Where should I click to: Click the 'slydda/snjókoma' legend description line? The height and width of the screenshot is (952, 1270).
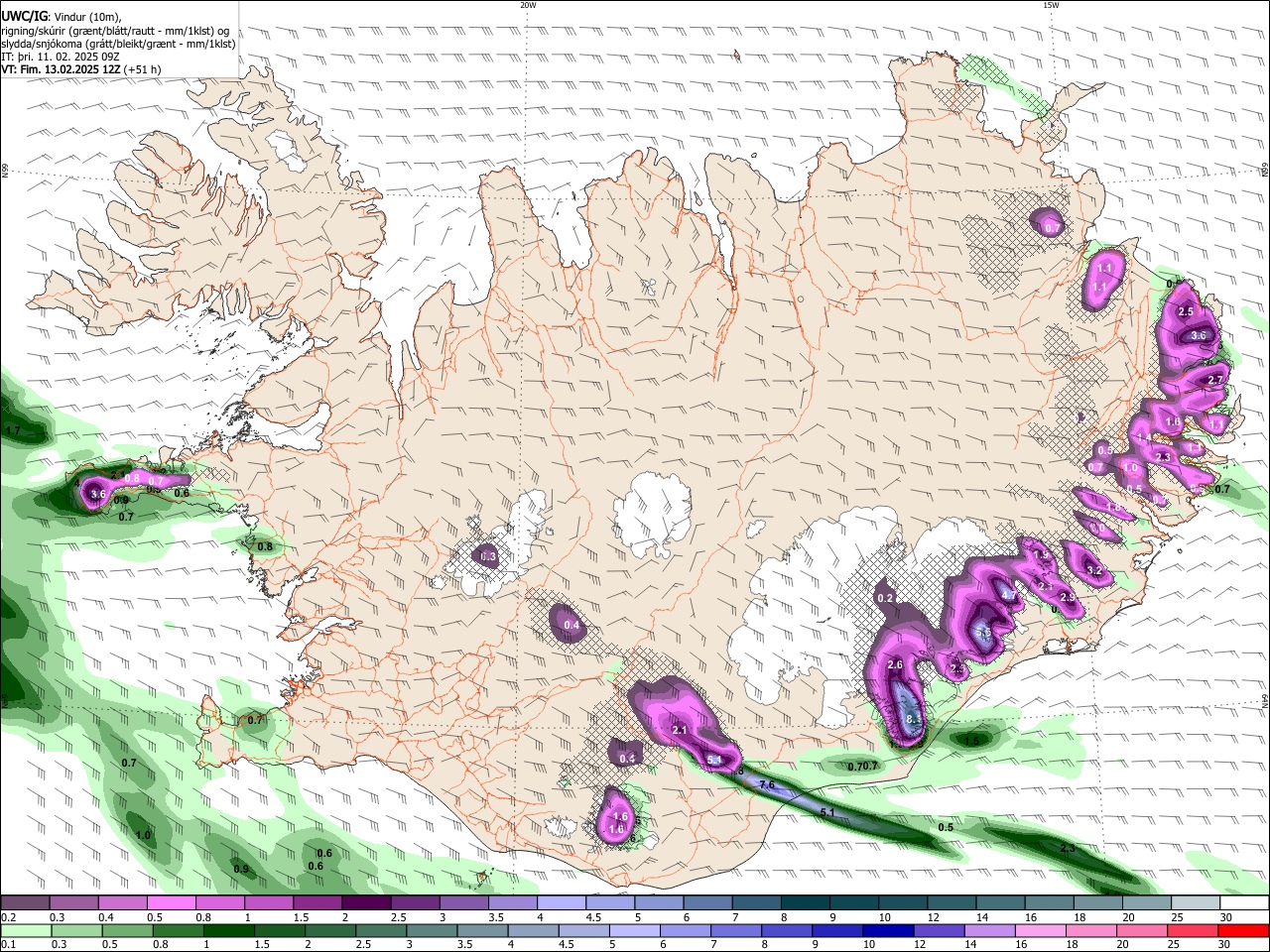[x=118, y=44]
